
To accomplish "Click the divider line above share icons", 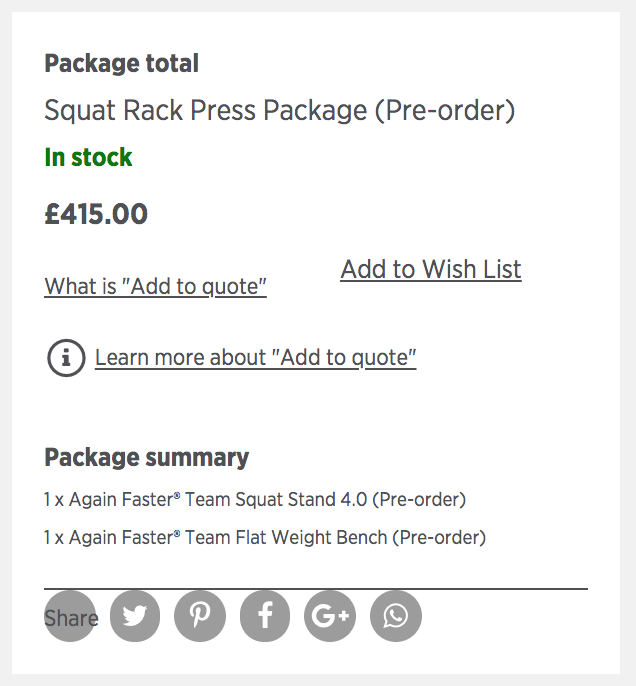I will [316, 589].
